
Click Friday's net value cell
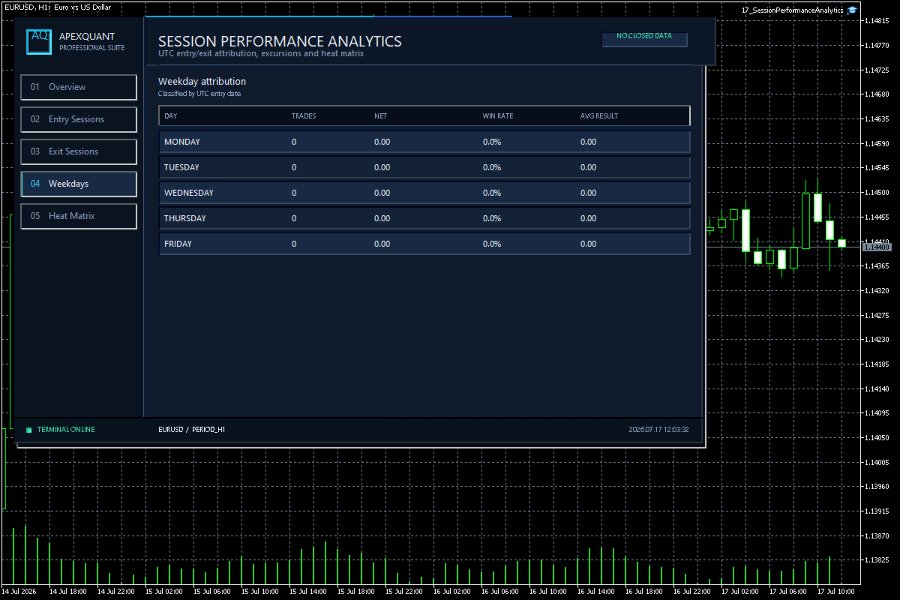tap(382, 244)
